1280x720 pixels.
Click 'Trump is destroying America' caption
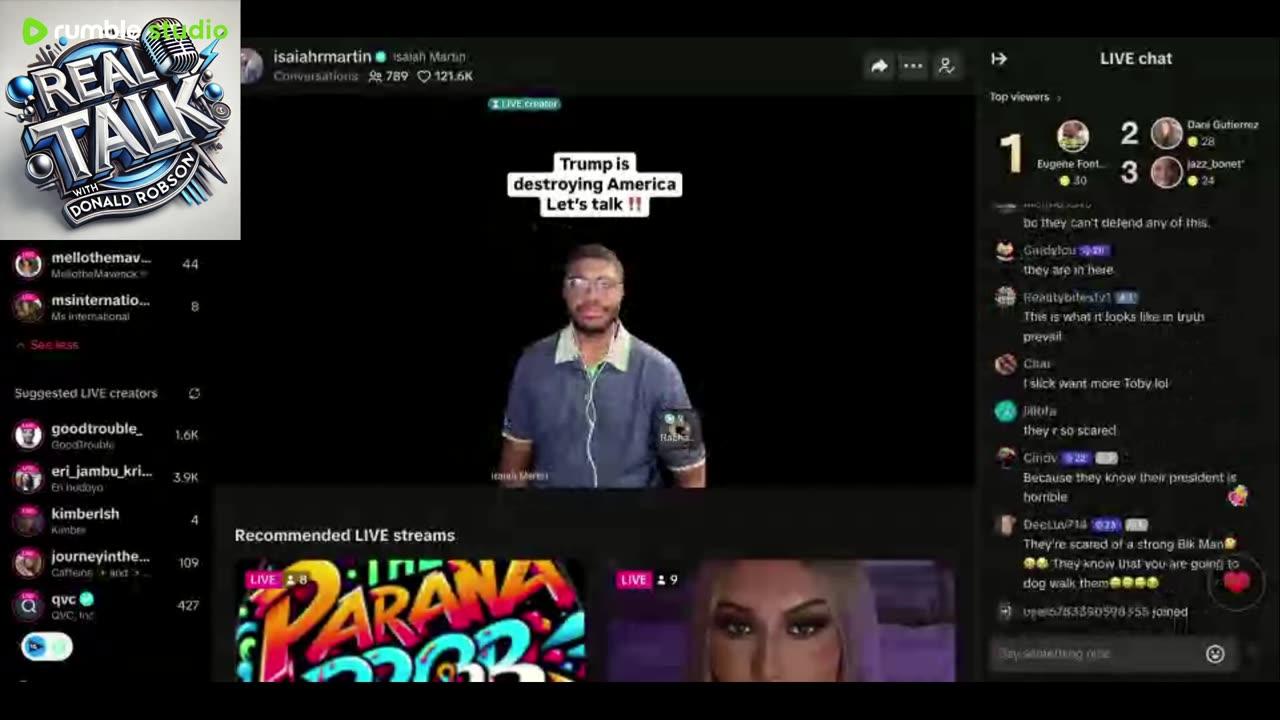(595, 184)
